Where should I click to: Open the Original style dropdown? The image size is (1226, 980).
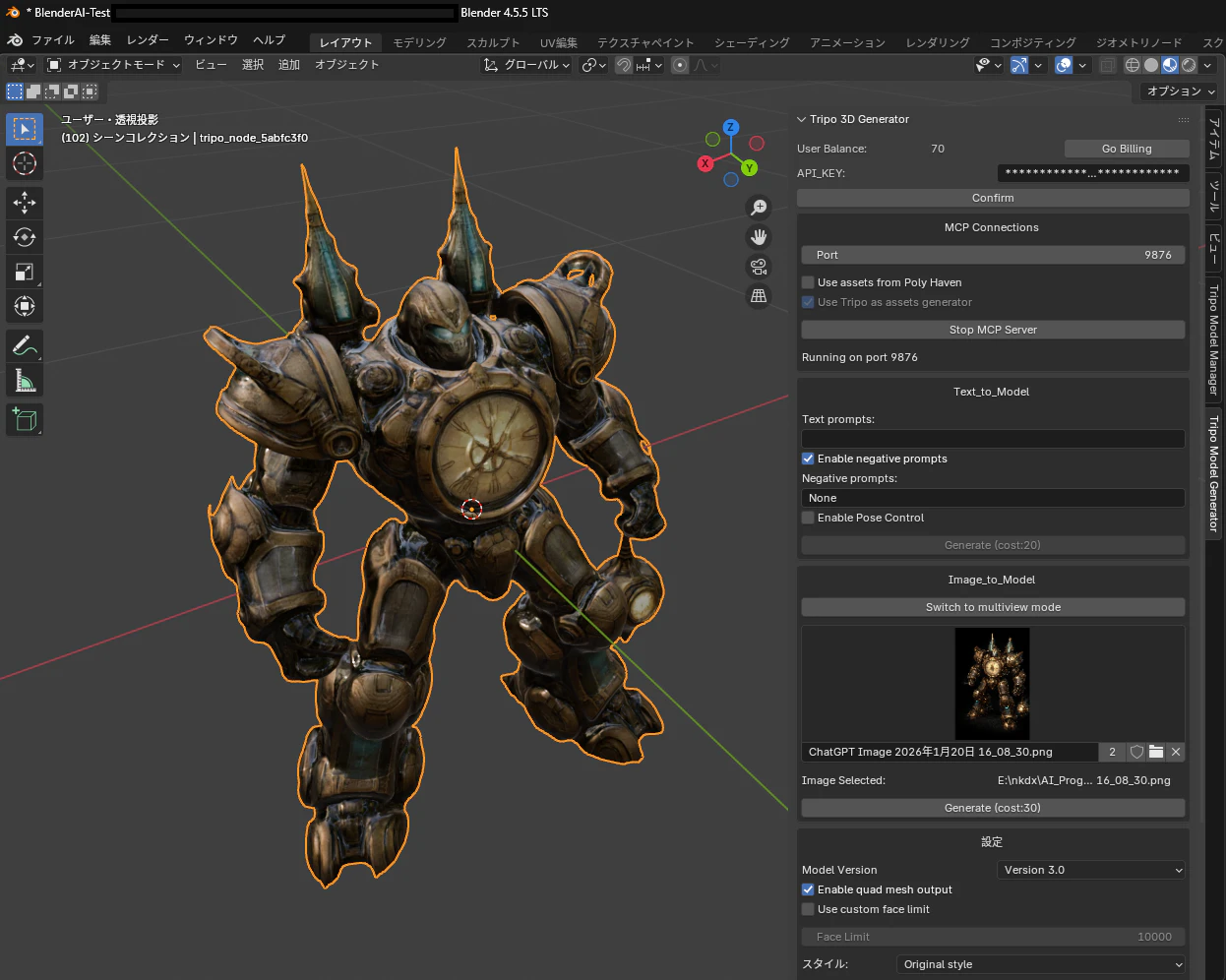pyautogui.click(x=1040, y=964)
